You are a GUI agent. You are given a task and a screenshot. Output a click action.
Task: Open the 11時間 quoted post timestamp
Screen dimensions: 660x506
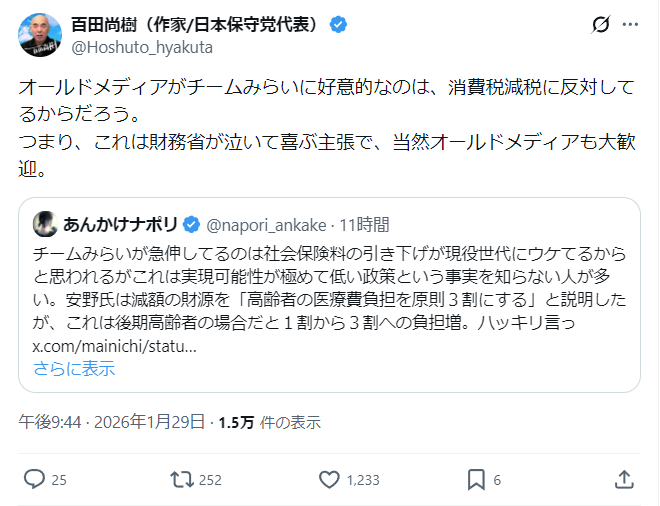[361, 223]
